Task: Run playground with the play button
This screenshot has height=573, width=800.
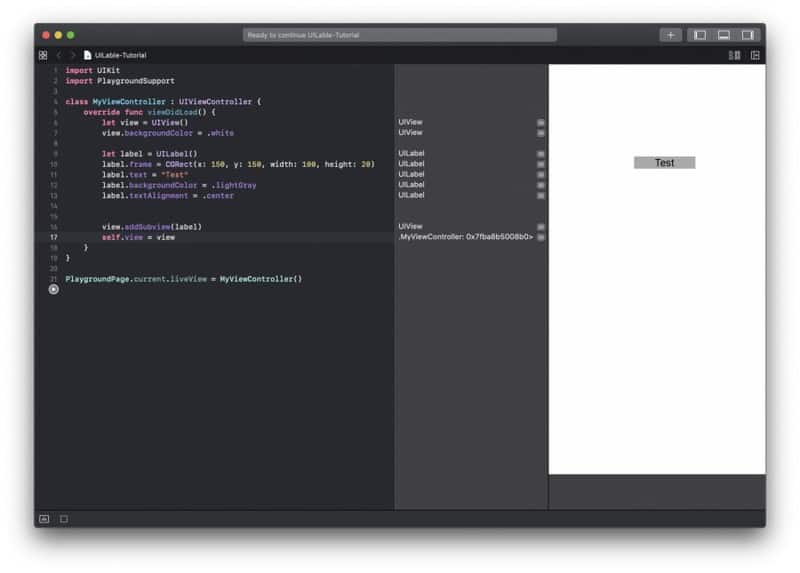Action: 54,289
